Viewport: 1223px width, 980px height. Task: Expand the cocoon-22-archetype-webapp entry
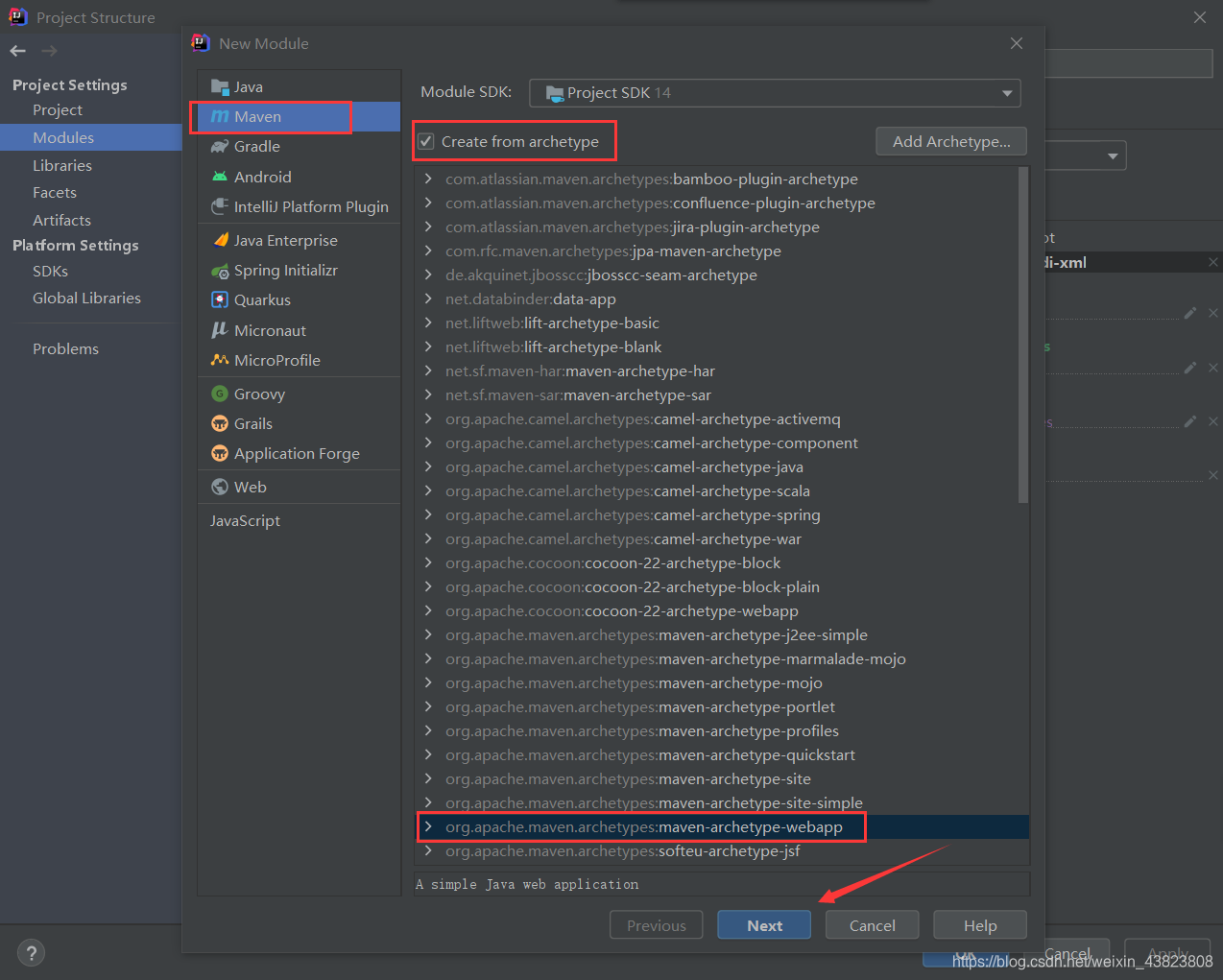point(428,610)
